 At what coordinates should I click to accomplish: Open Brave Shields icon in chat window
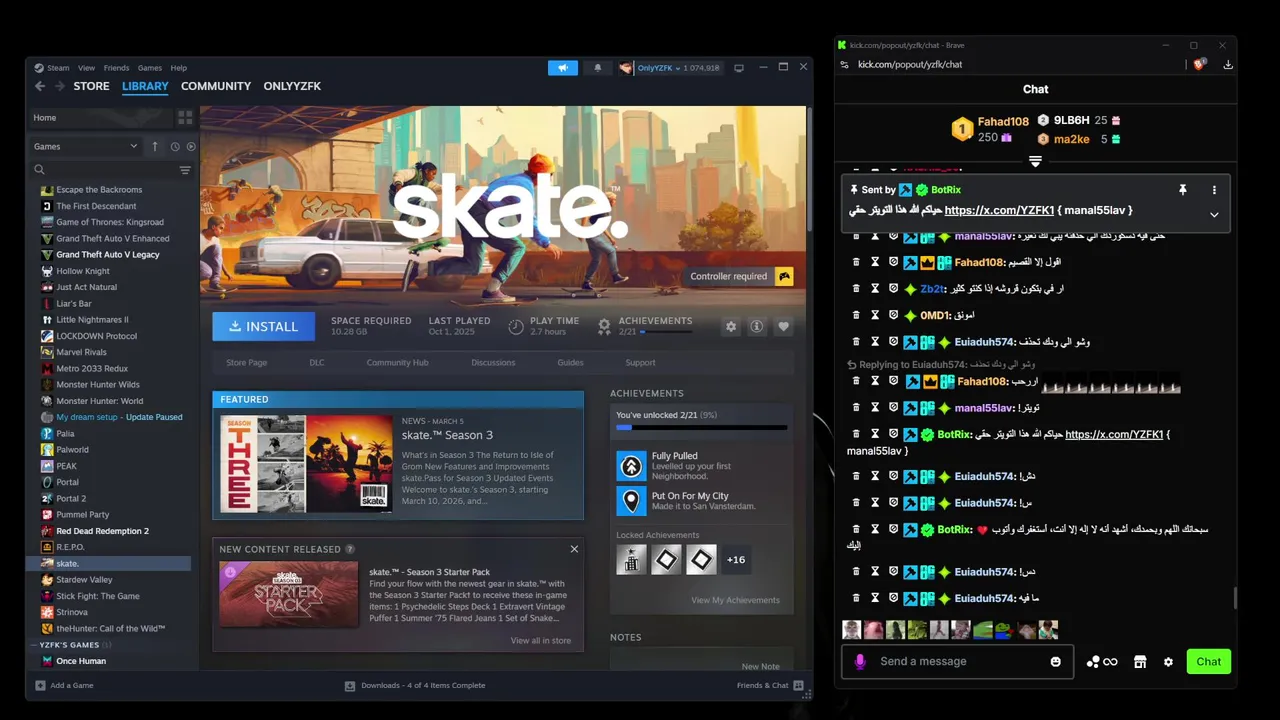click(x=1199, y=64)
